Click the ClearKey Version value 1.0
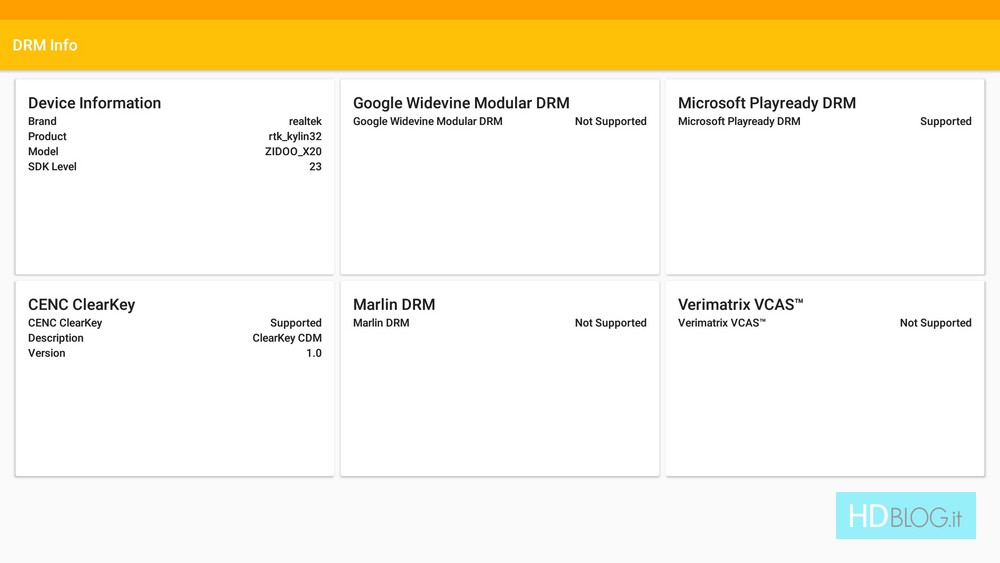This screenshot has width=1000, height=563. click(313, 354)
